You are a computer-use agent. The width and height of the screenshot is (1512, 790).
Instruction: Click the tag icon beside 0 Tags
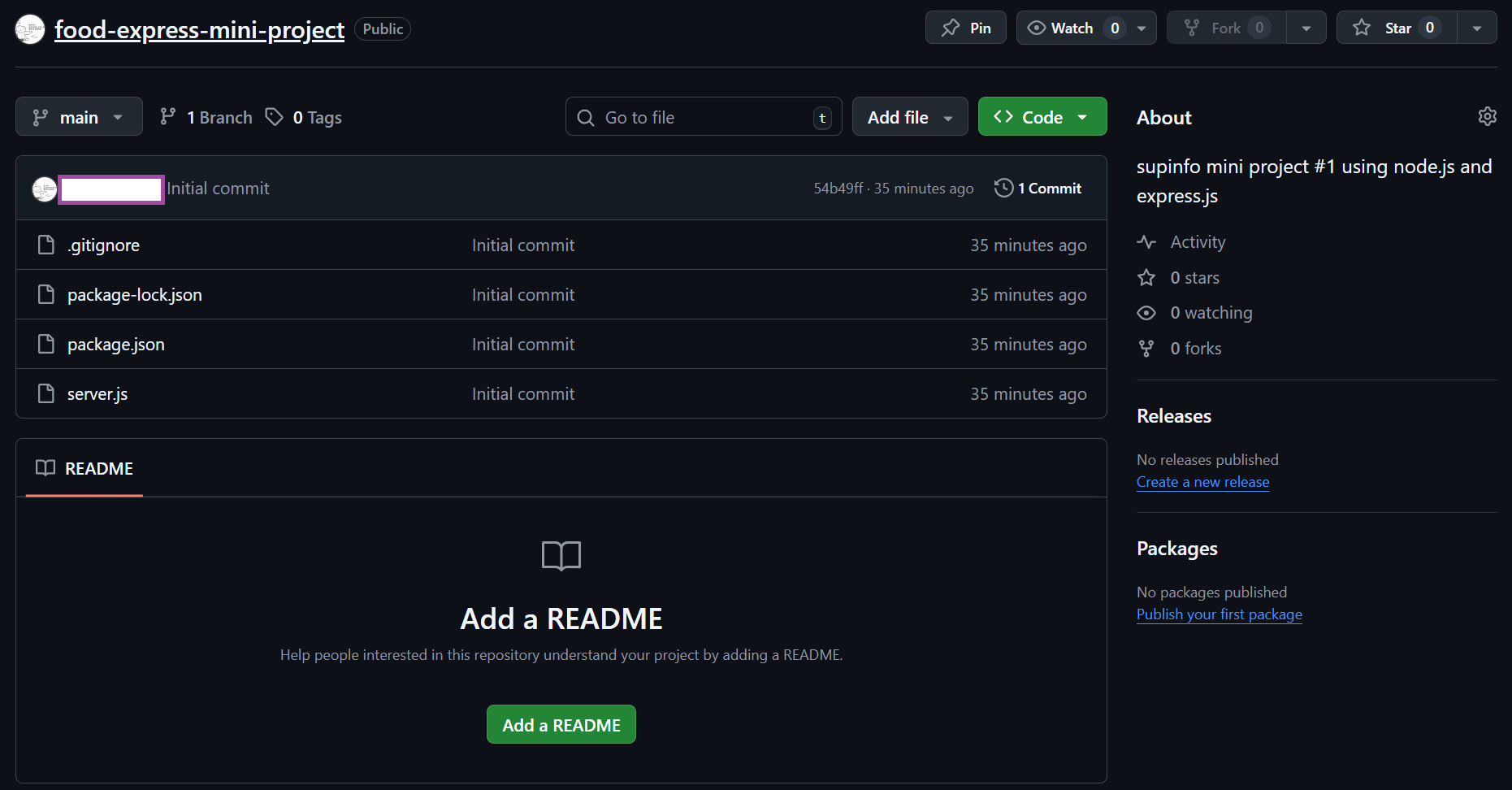(275, 117)
